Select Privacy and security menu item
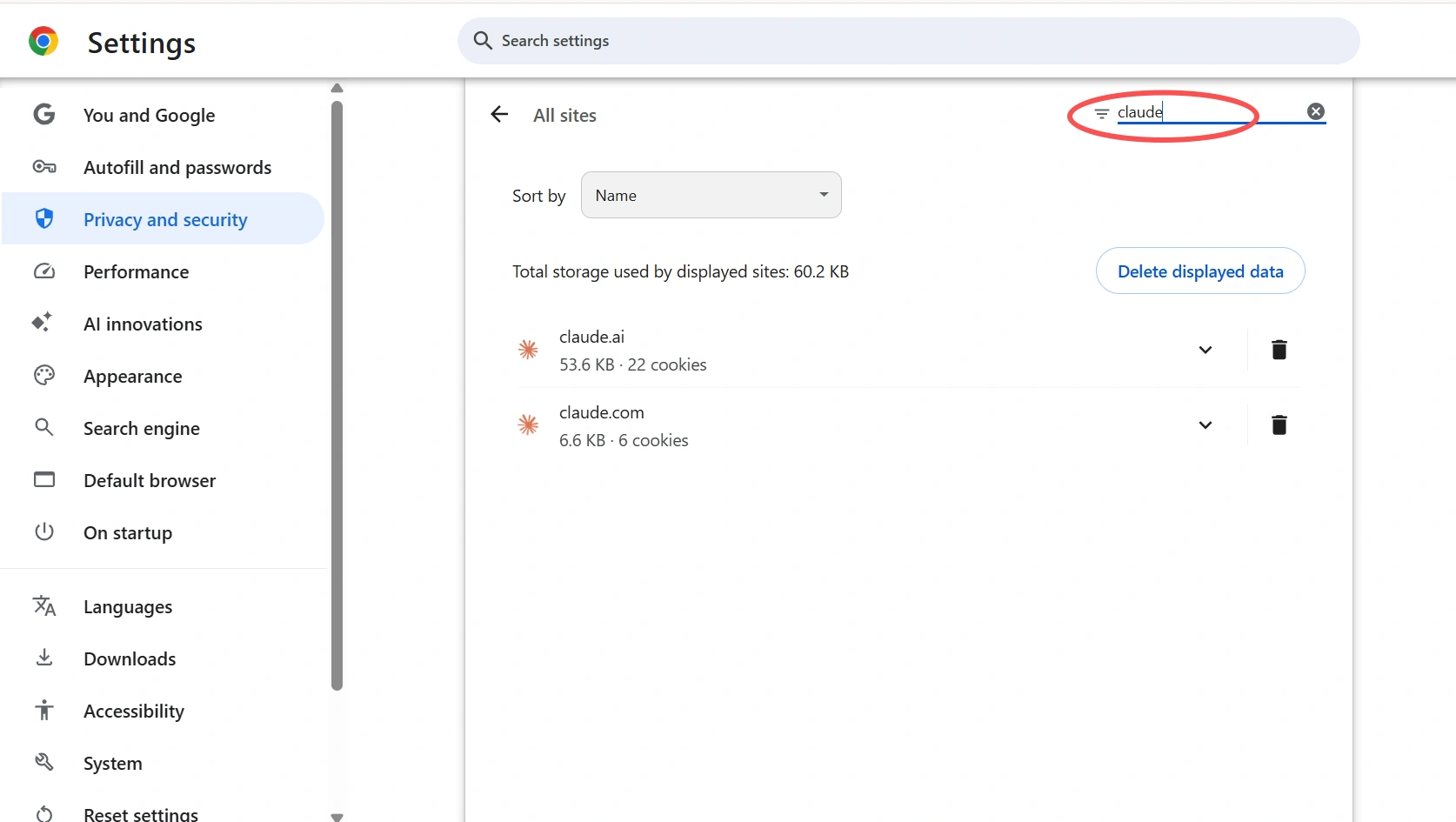Image resolution: width=1456 pixels, height=822 pixels. tap(164, 219)
